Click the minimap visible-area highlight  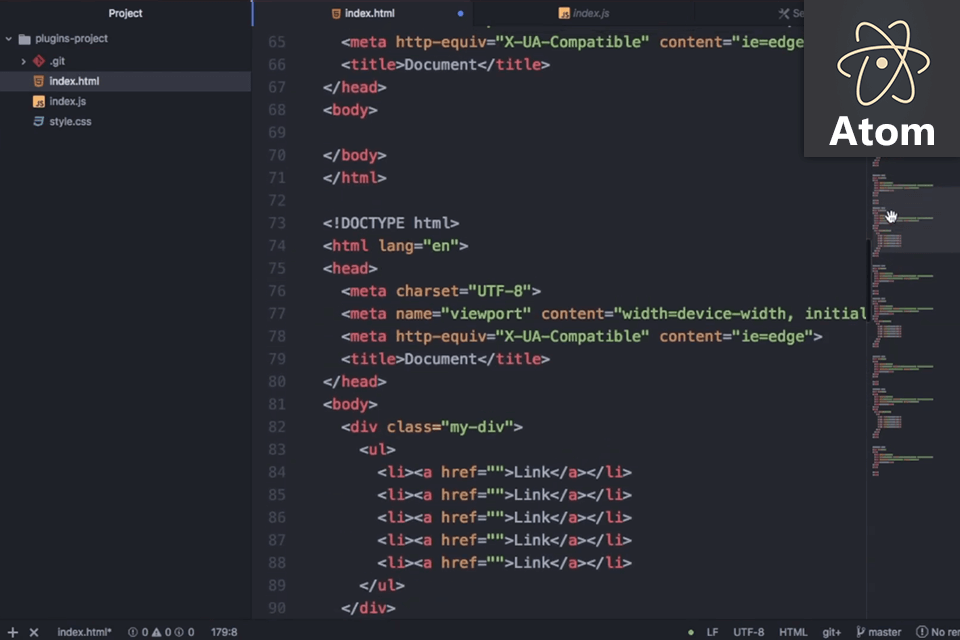click(915, 219)
